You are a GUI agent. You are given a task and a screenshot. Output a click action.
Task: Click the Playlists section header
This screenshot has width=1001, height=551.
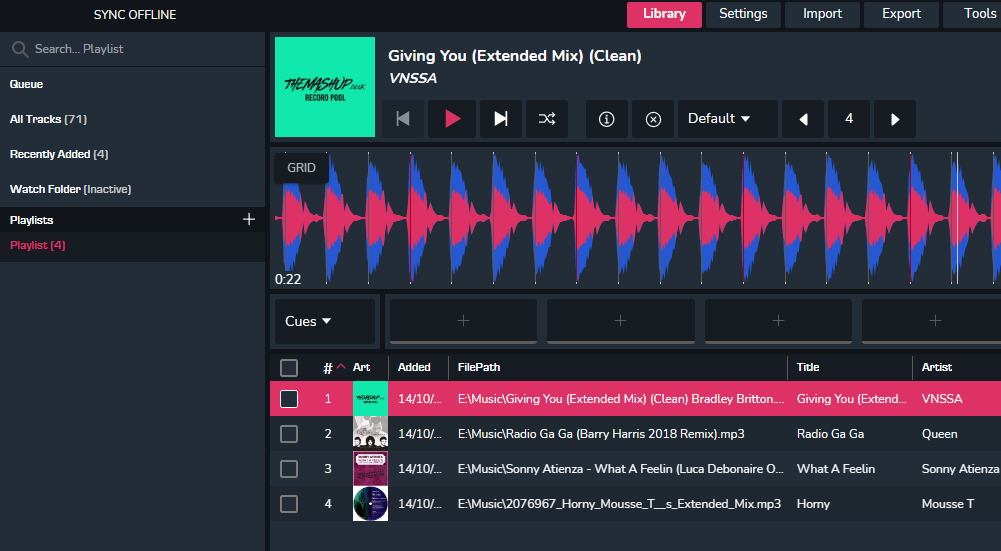point(31,220)
